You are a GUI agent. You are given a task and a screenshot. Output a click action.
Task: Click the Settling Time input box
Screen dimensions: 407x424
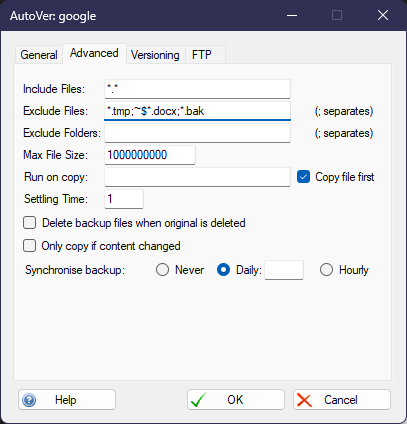[124, 199]
